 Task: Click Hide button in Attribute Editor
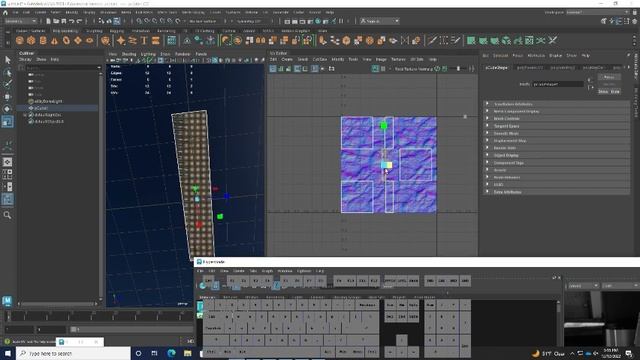click(x=615, y=91)
